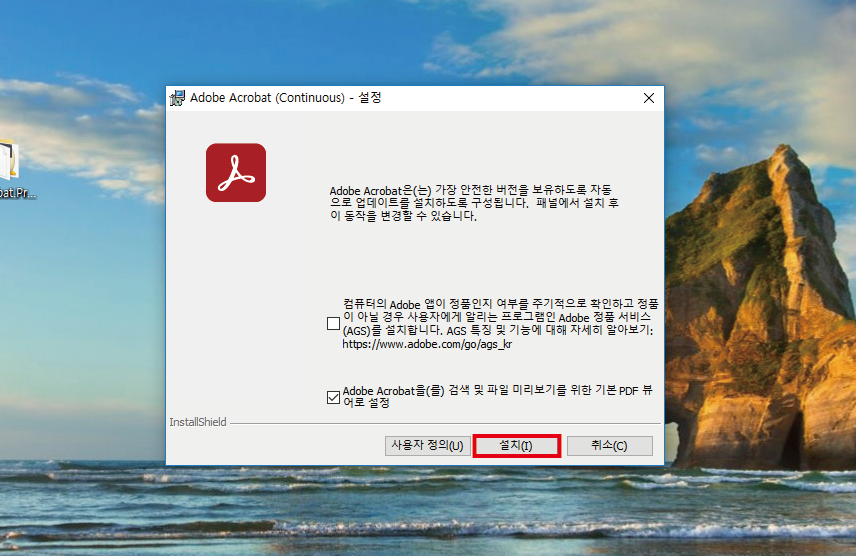Viewport: 856px width, 556px height.
Task: Click the Adobe Acrobat red logo icon
Action: click(x=236, y=173)
